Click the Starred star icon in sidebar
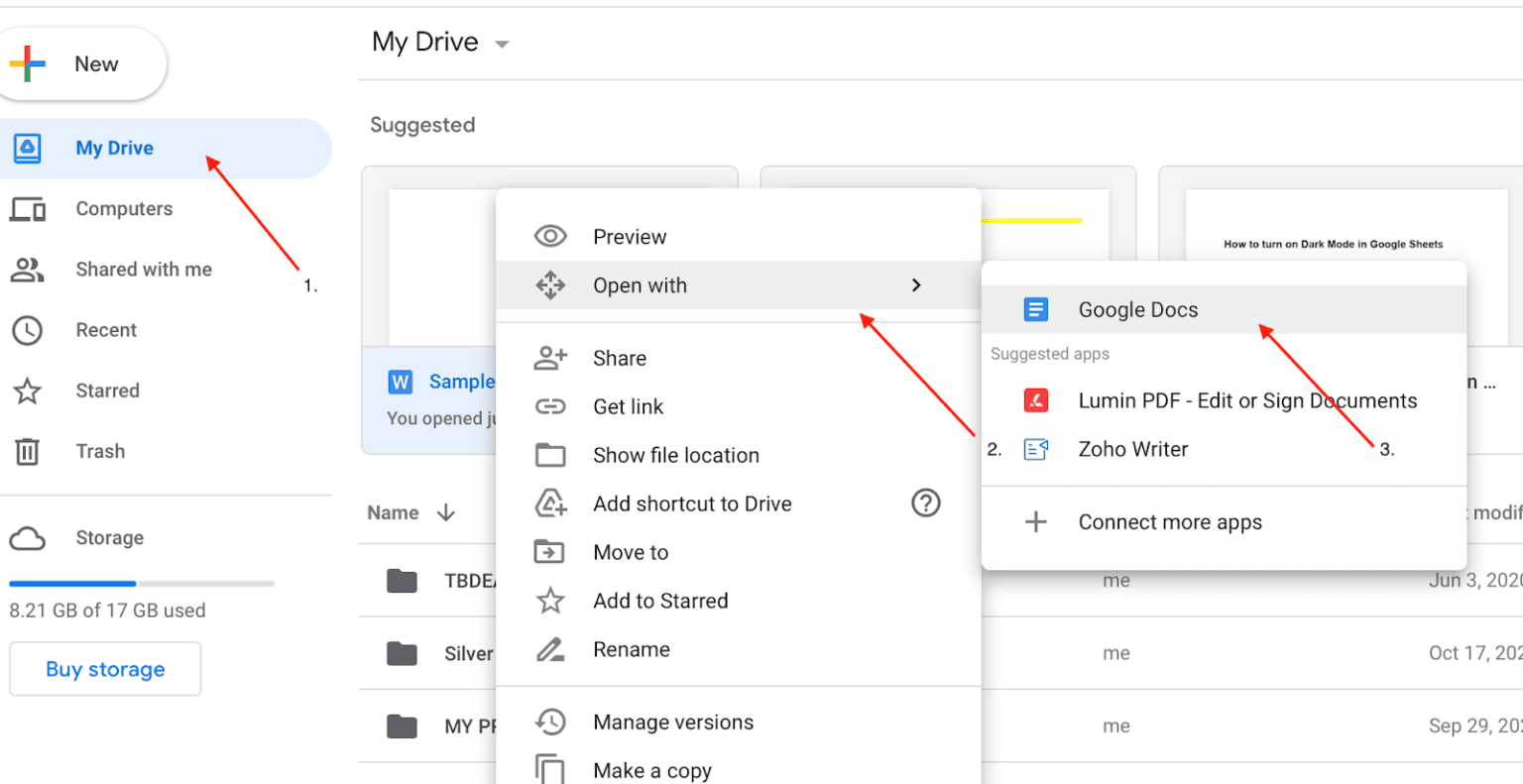Screen dimensions: 1523x784 coord(27,391)
